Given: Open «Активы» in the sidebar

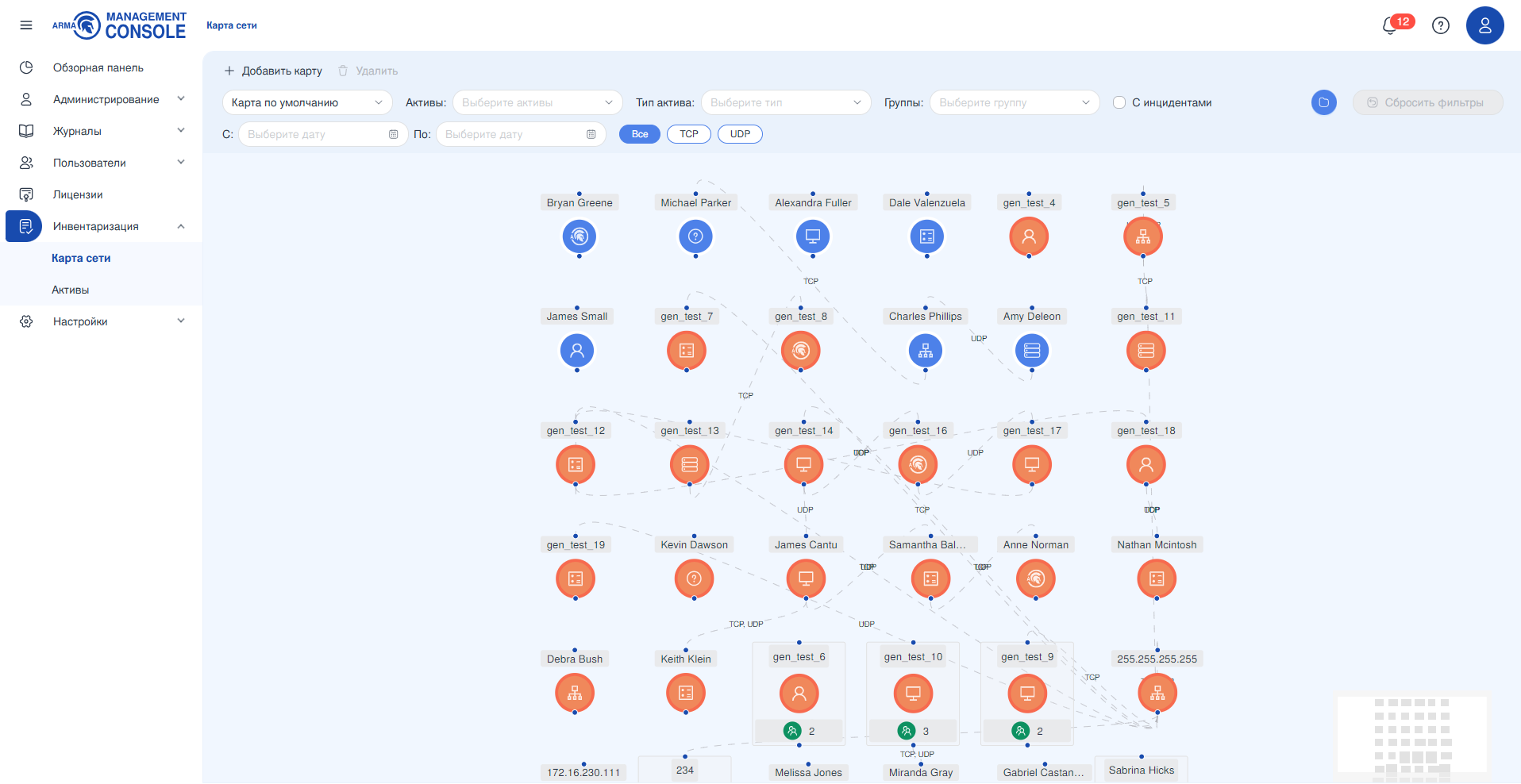Looking at the screenshot, I should (x=71, y=290).
